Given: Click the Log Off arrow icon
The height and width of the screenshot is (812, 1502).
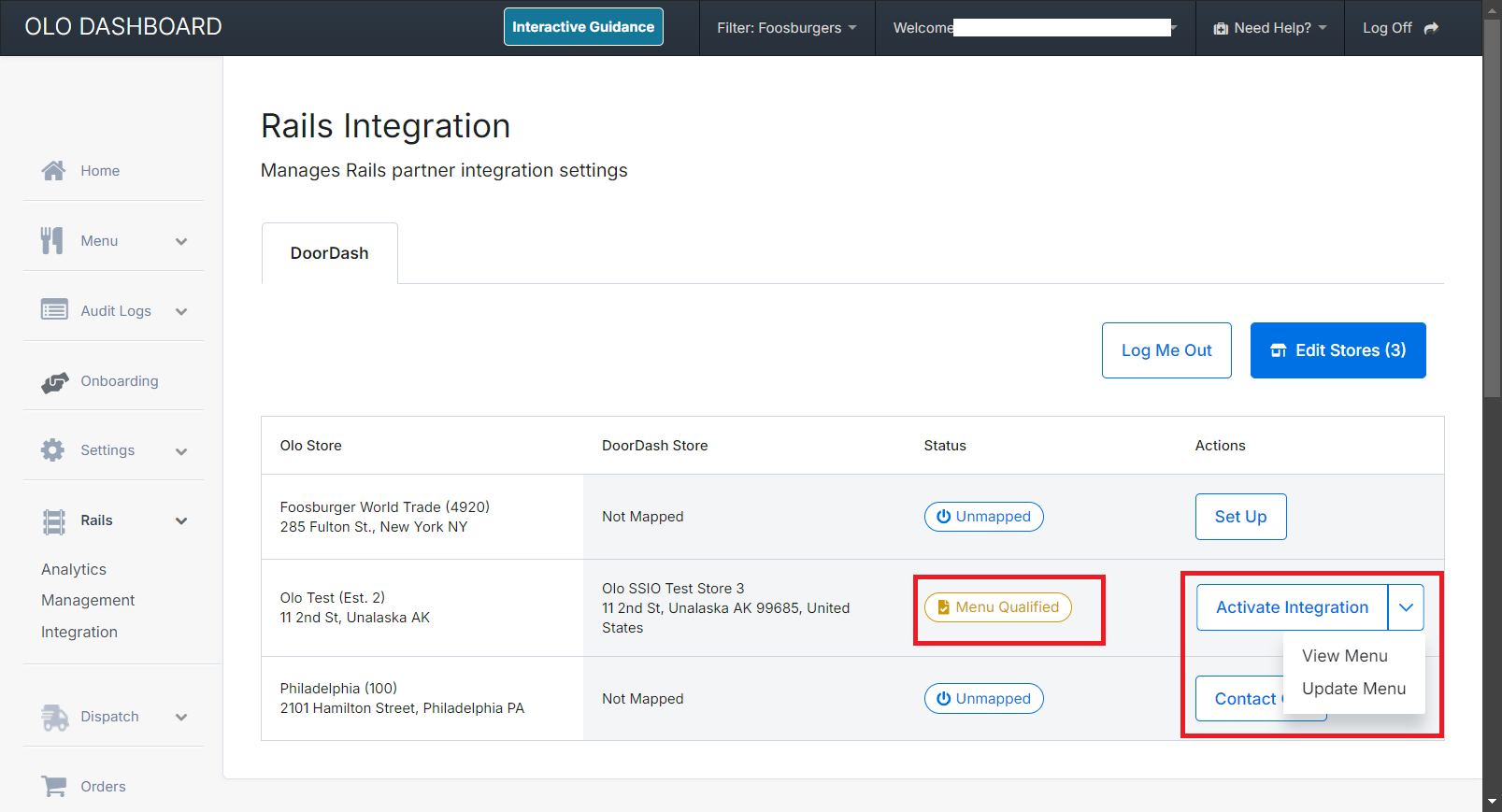Looking at the screenshot, I should tap(1431, 28).
